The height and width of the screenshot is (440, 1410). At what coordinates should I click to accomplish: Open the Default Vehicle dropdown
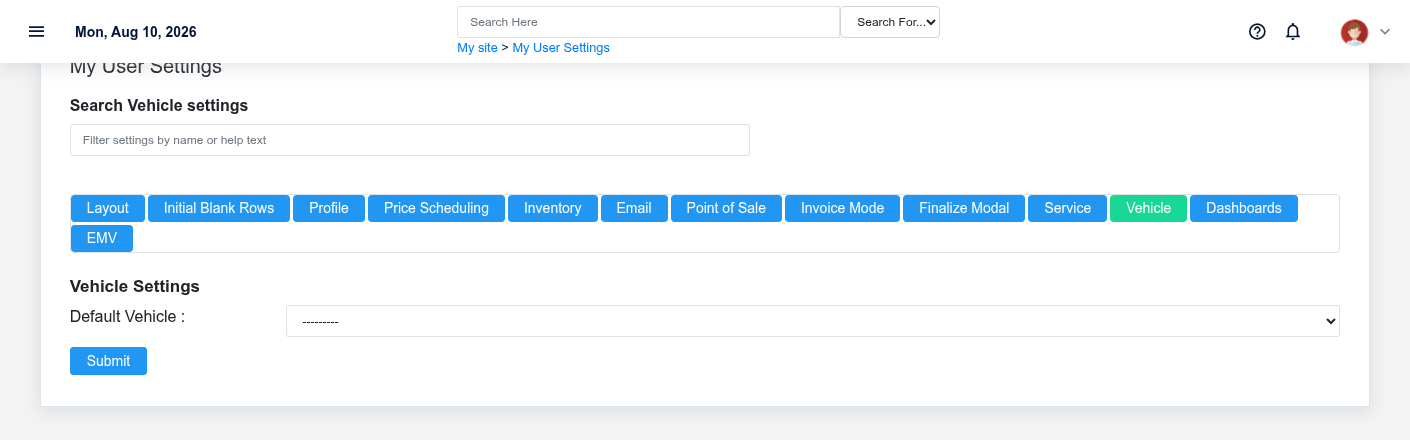click(812, 321)
